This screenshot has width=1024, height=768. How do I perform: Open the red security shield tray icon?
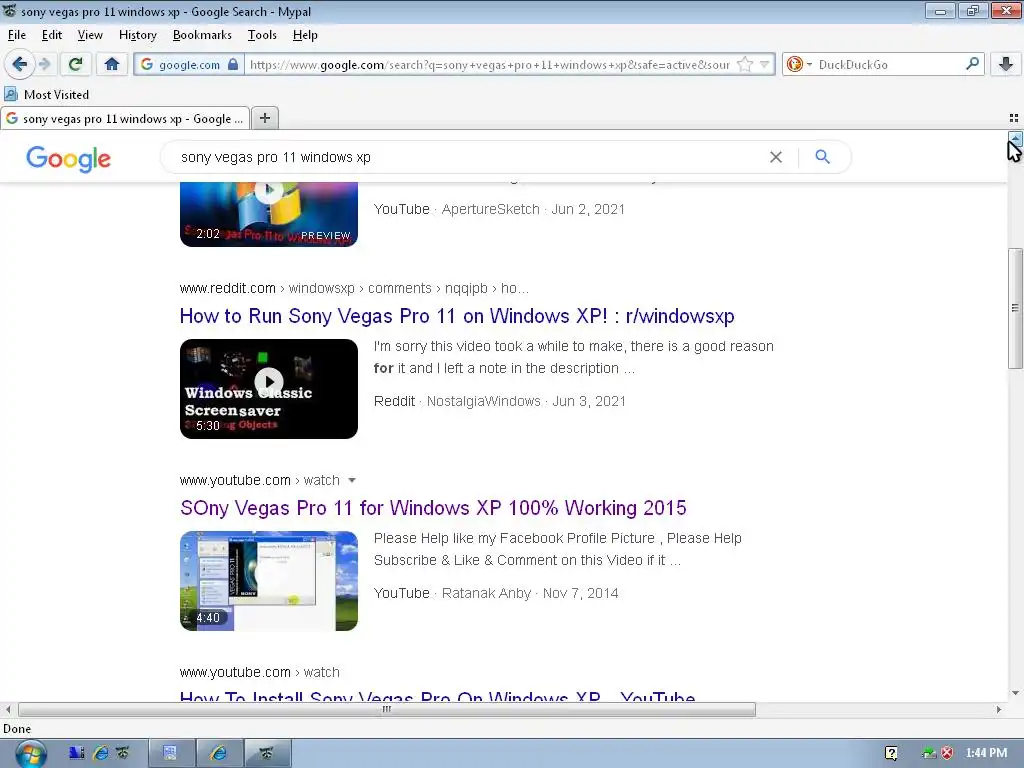(x=947, y=753)
